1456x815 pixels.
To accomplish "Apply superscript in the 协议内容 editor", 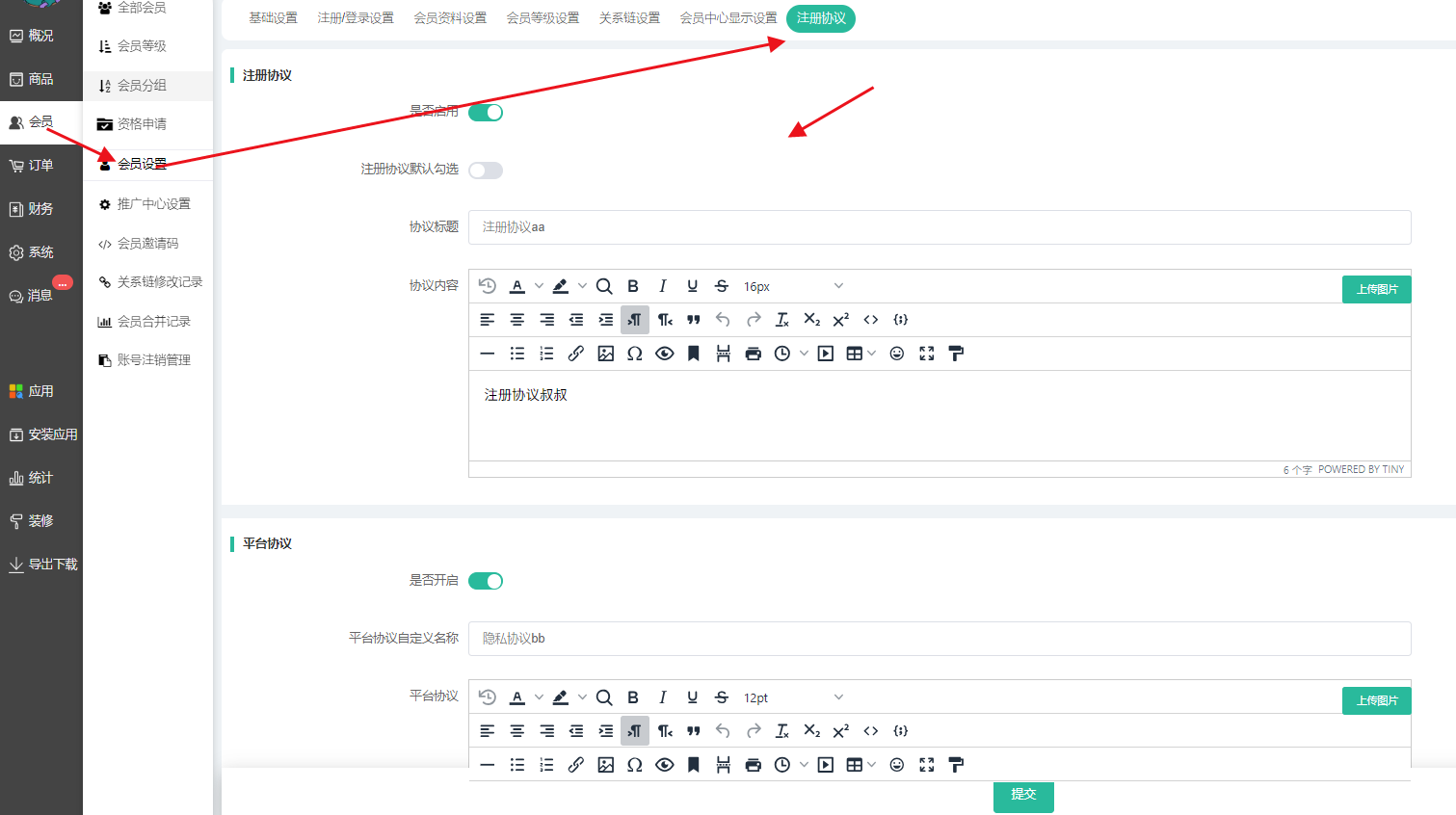I will pyautogui.click(x=841, y=320).
